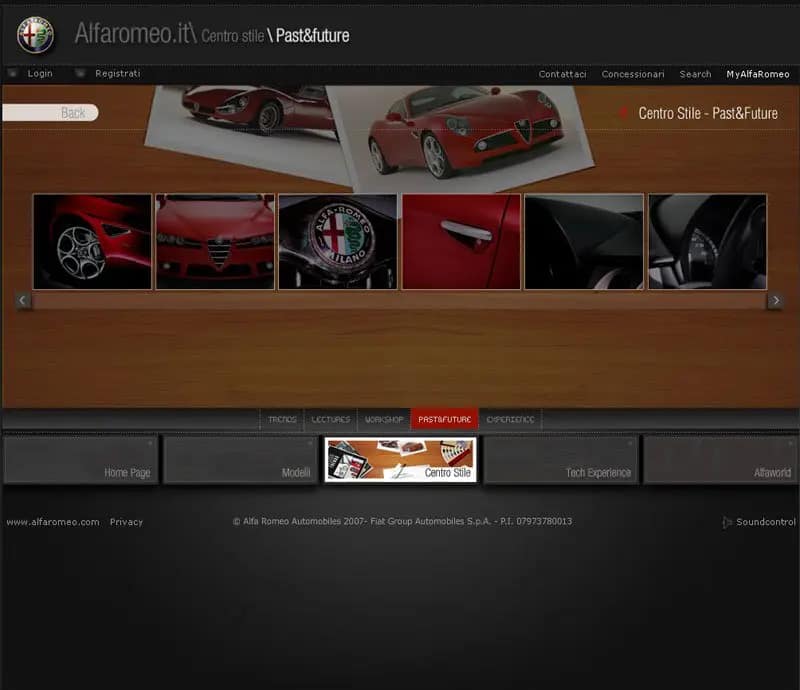Open the Contattaci link
Image resolution: width=800 pixels, height=690 pixels.
pyautogui.click(x=562, y=74)
